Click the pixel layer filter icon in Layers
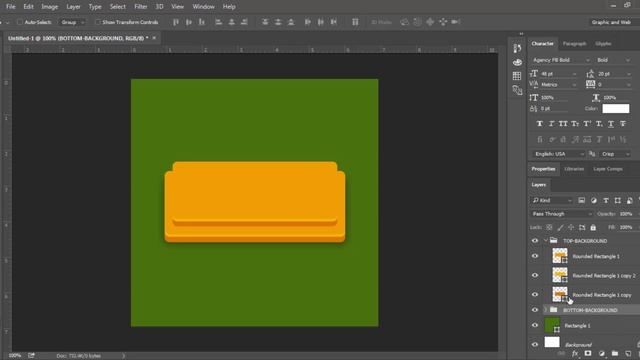Viewport: 640px width, 360px height. (582, 200)
